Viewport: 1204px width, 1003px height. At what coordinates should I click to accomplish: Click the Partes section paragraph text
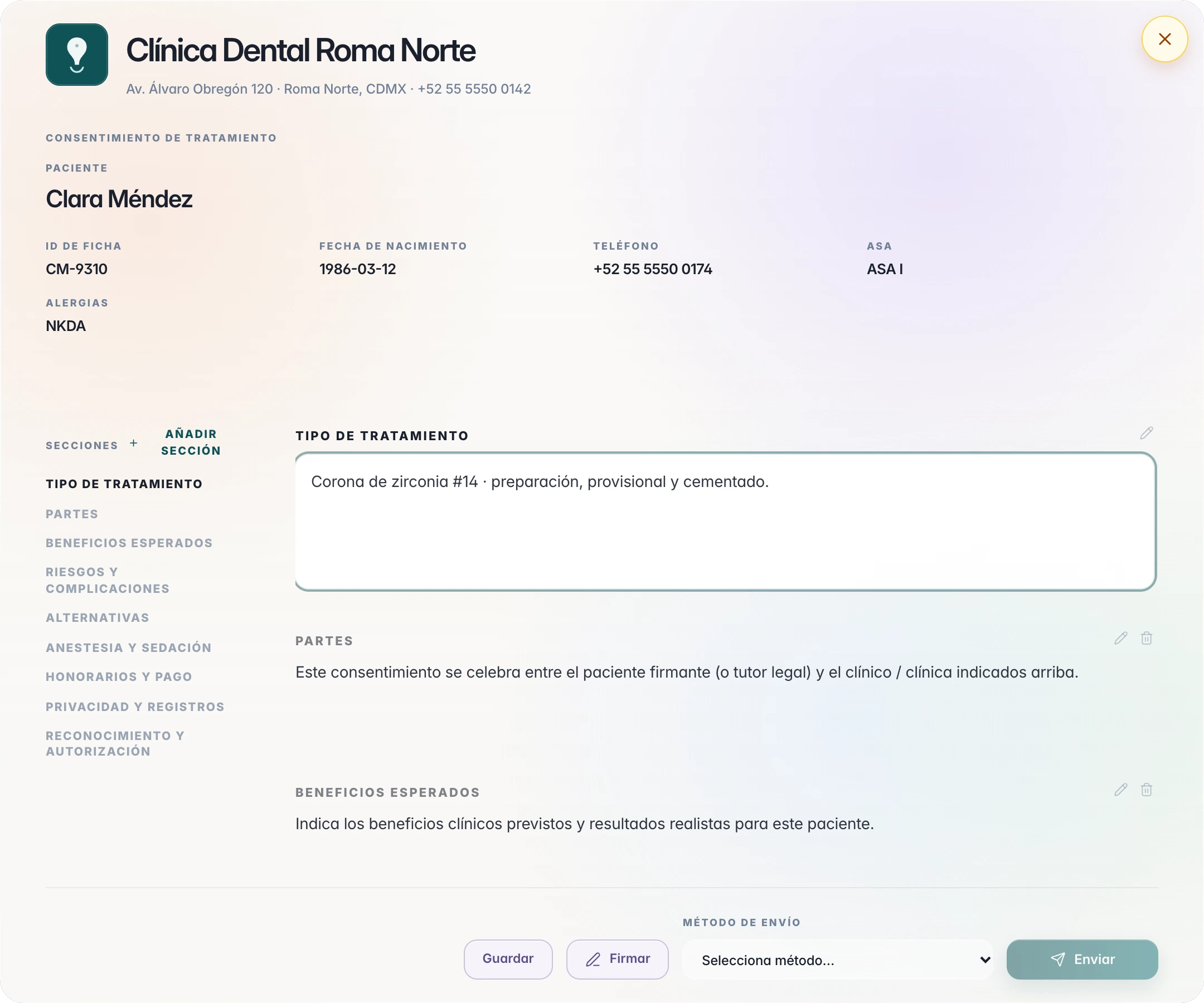(687, 671)
